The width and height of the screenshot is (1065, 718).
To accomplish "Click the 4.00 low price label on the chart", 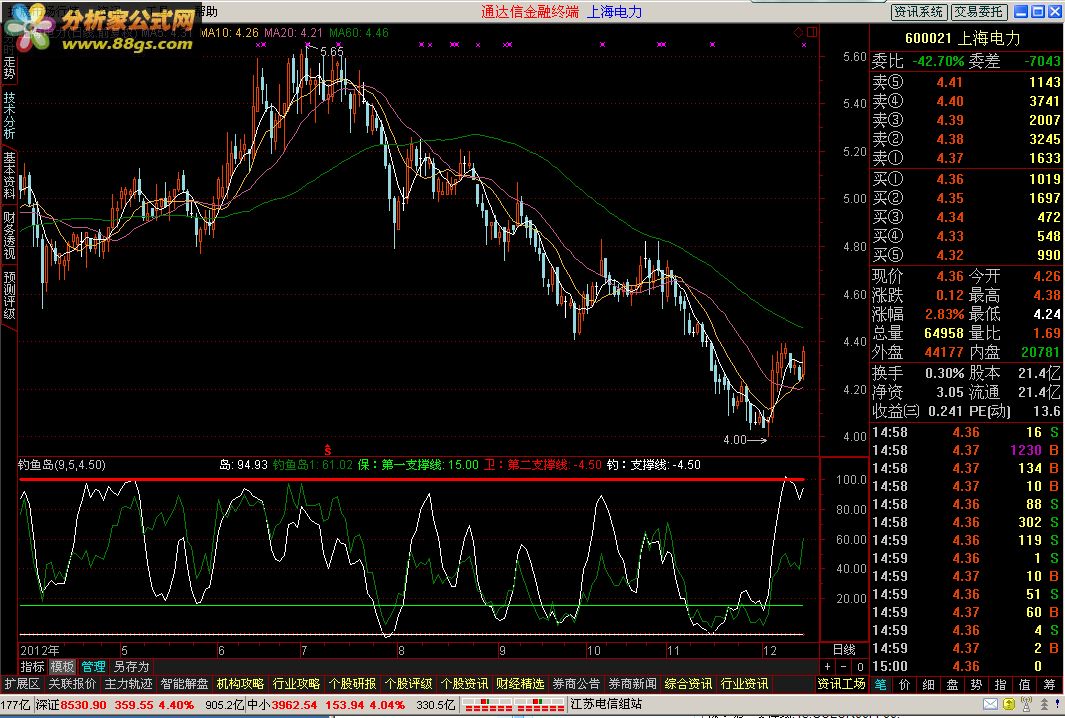I will pyautogui.click(x=735, y=439).
